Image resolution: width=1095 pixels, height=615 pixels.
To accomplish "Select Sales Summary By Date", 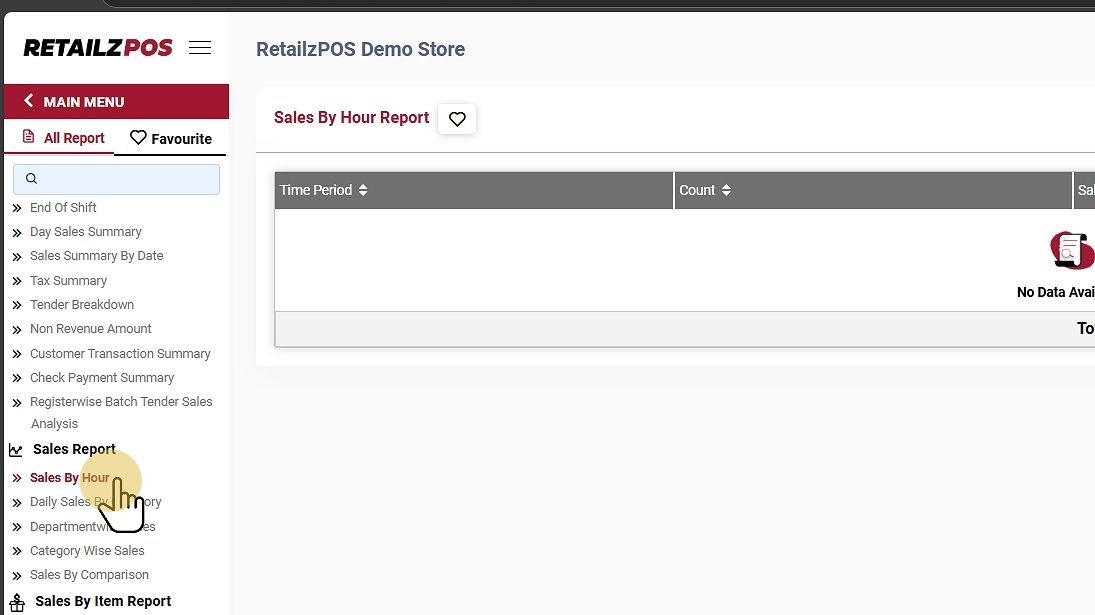I will click(x=96, y=256).
